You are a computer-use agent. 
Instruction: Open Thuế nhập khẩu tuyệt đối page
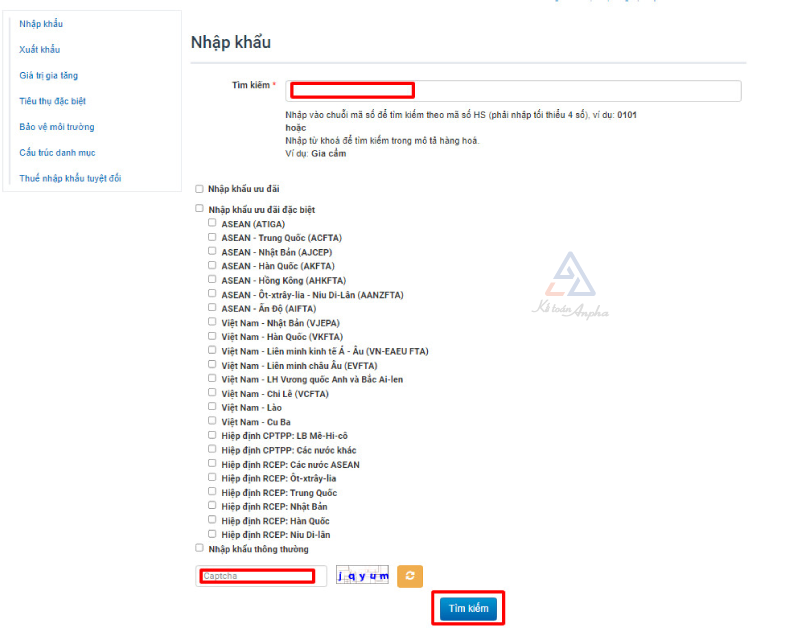click(70, 179)
